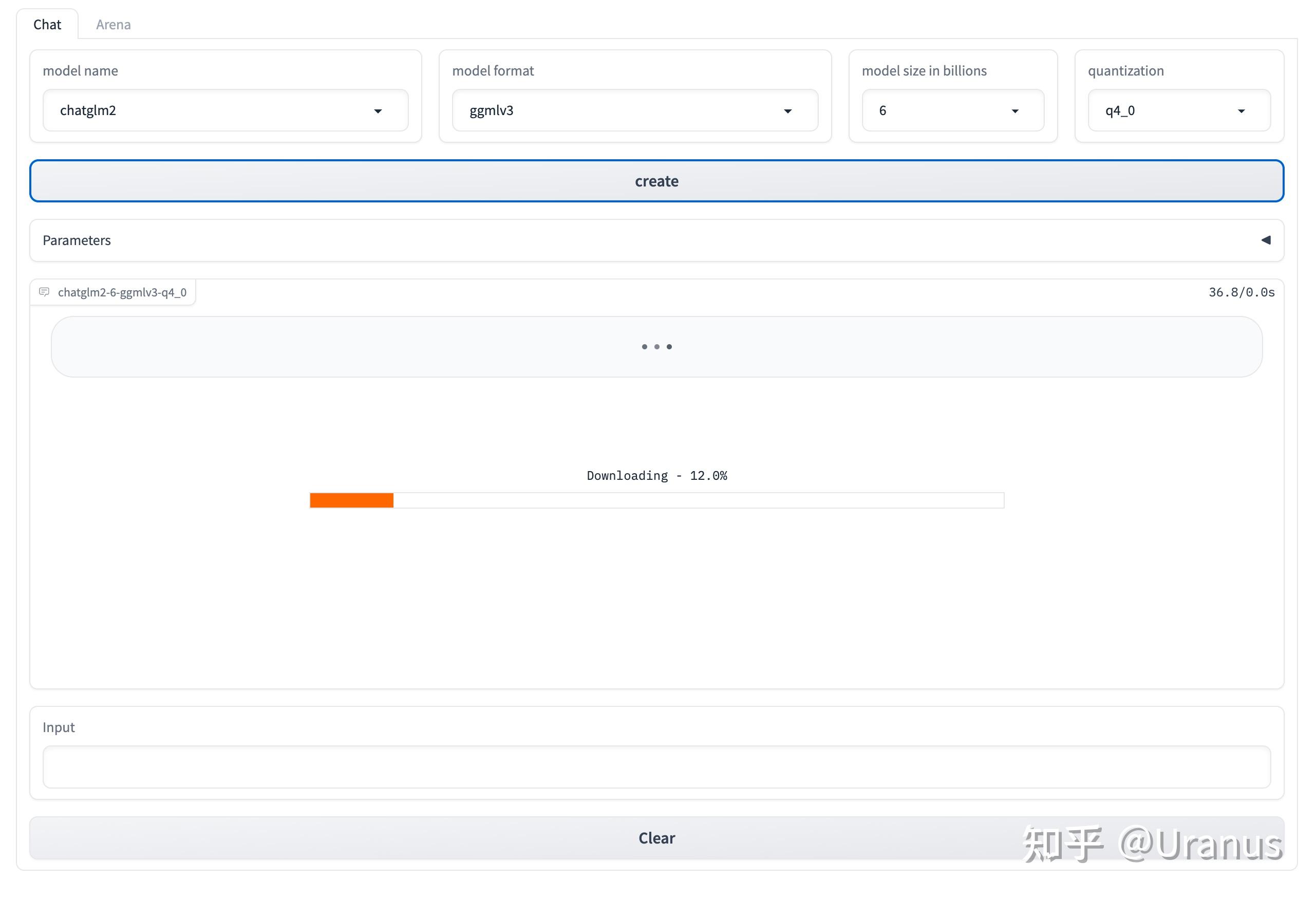This screenshot has height=898, width=1316.
Task: Click the caret arrow in model name dropdown
Action: [x=378, y=111]
